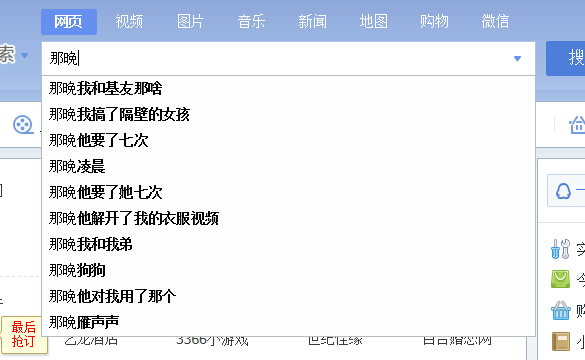This screenshot has height=360, width=585.
Task: Choose suggestion 那晚雁声声
Action: tap(288, 322)
